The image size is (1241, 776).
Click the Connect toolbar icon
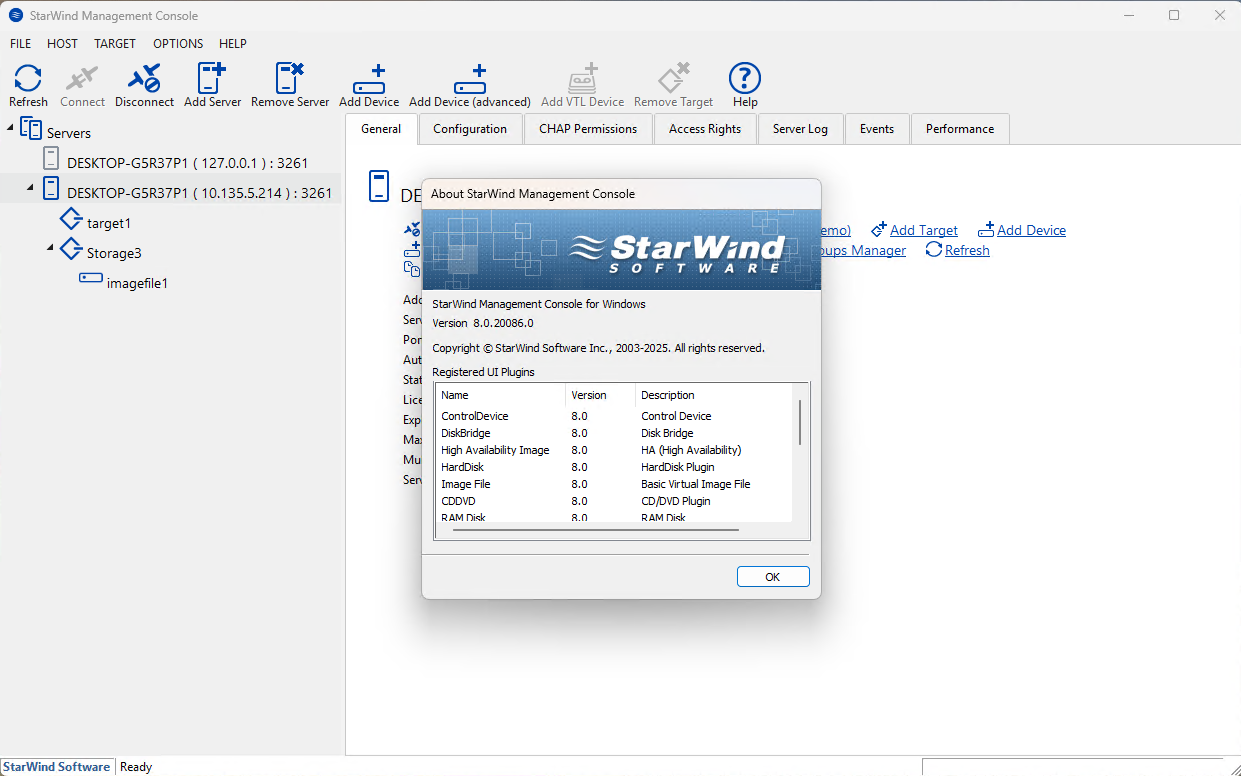pos(82,78)
